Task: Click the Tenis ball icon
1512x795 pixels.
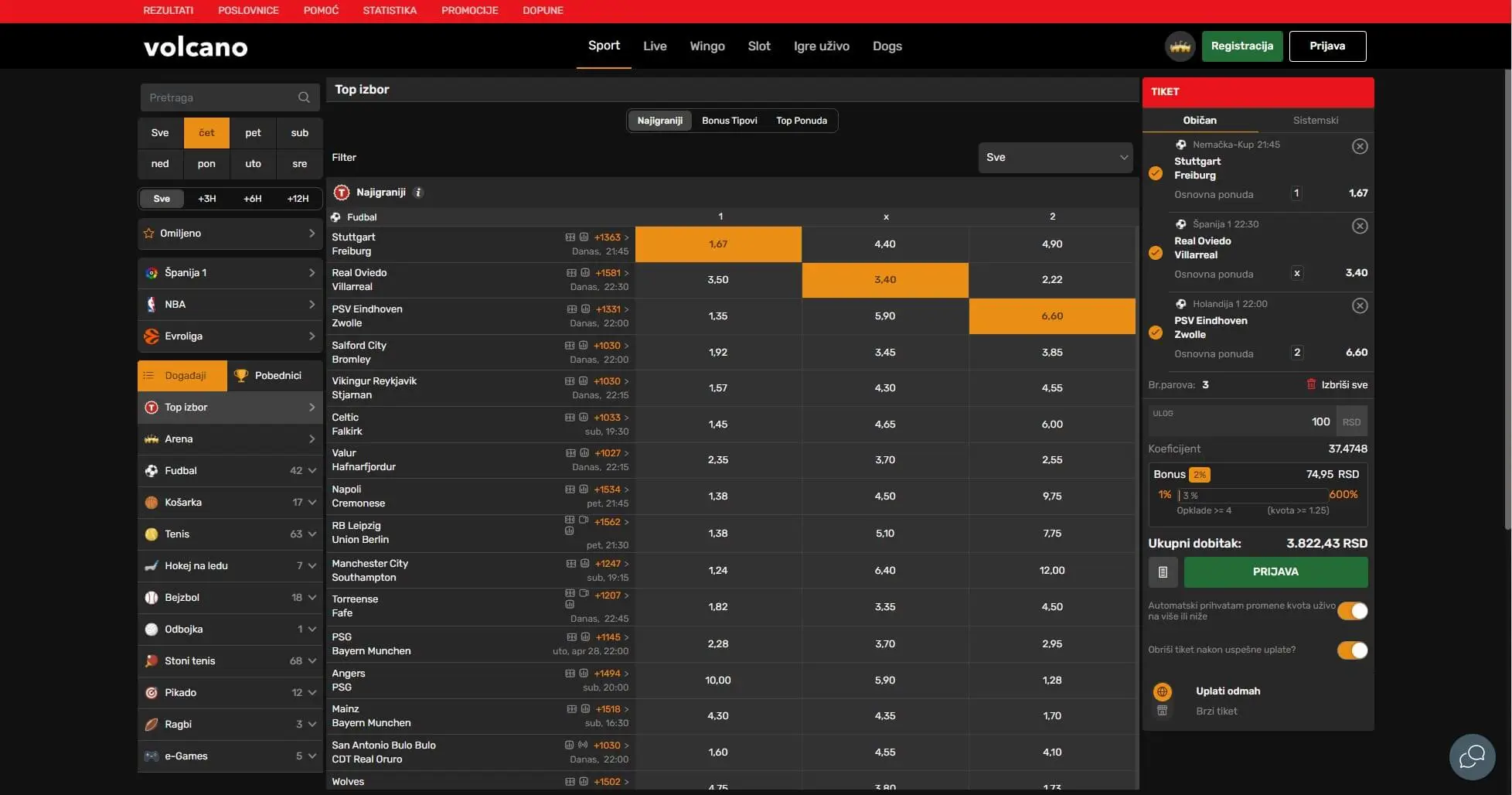Action: tap(152, 534)
